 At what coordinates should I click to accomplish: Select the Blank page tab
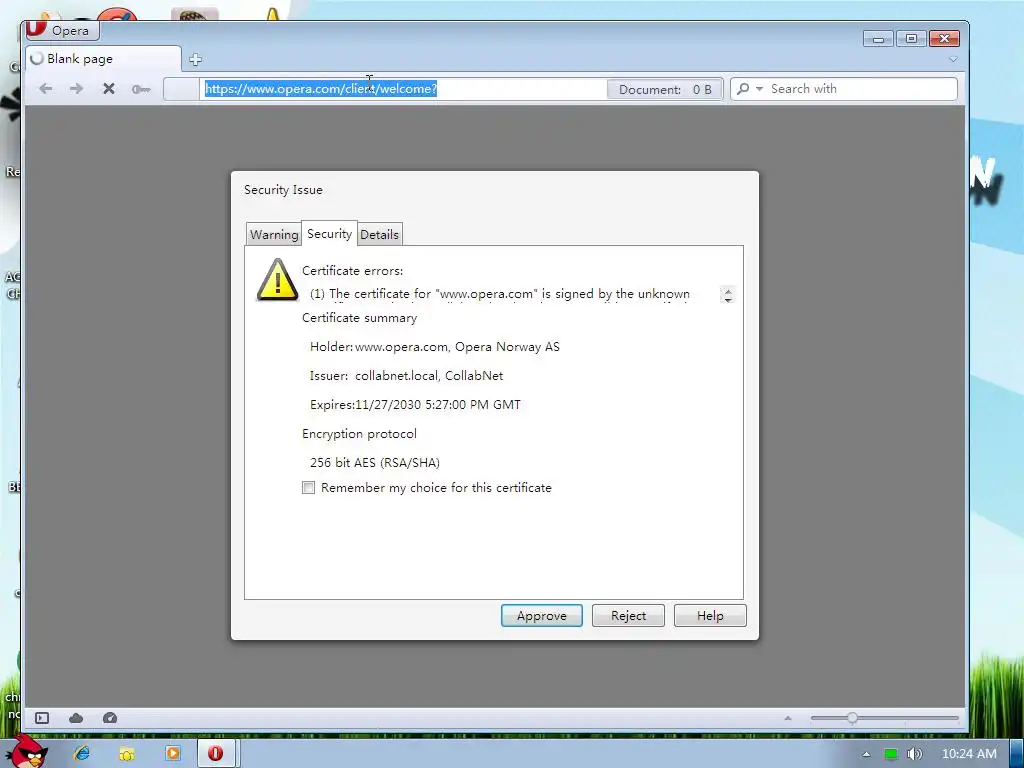(x=103, y=59)
